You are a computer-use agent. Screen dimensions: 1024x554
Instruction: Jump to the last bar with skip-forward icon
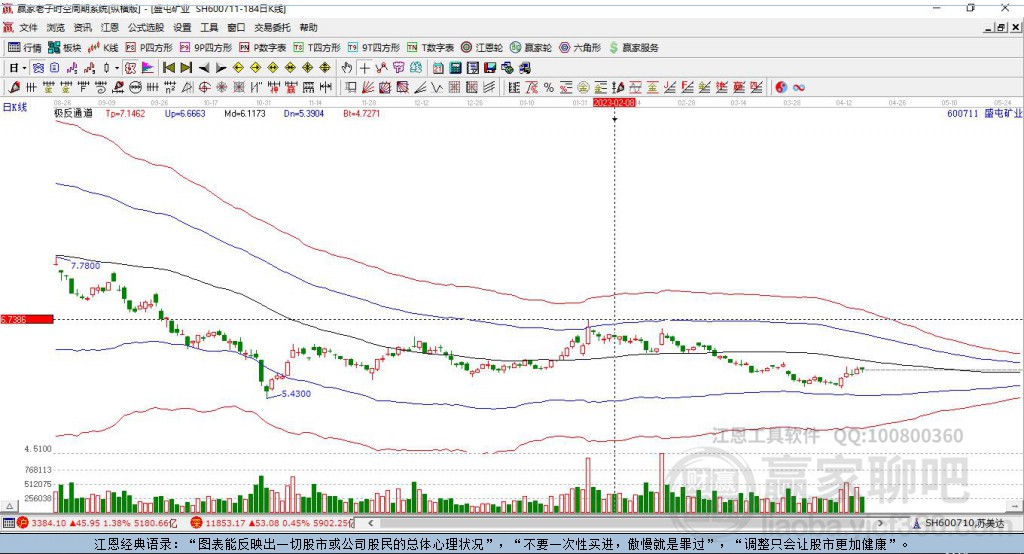pyautogui.click(x=186, y=68)
